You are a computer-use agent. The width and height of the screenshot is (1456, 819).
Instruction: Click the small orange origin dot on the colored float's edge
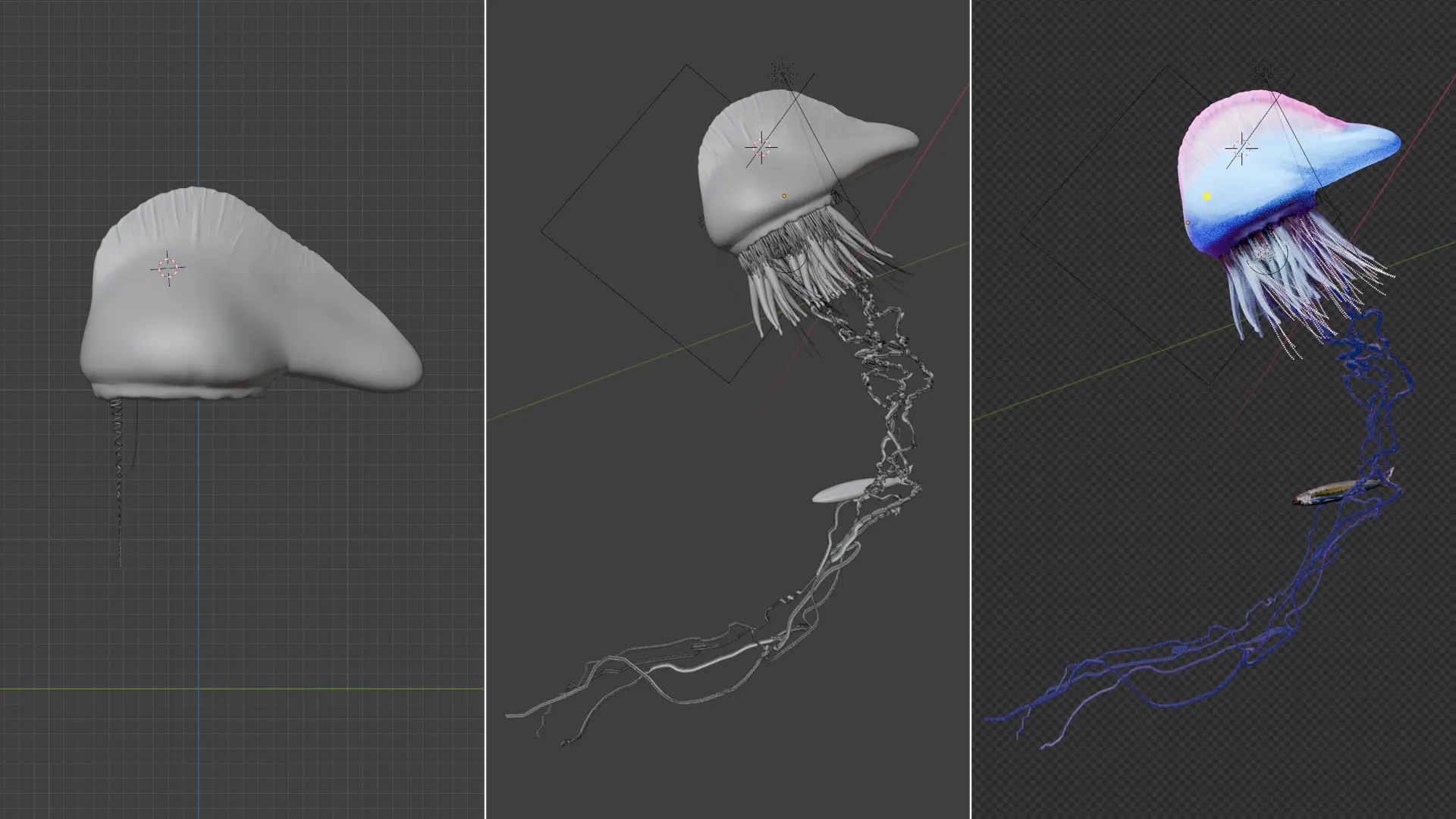1188,223
